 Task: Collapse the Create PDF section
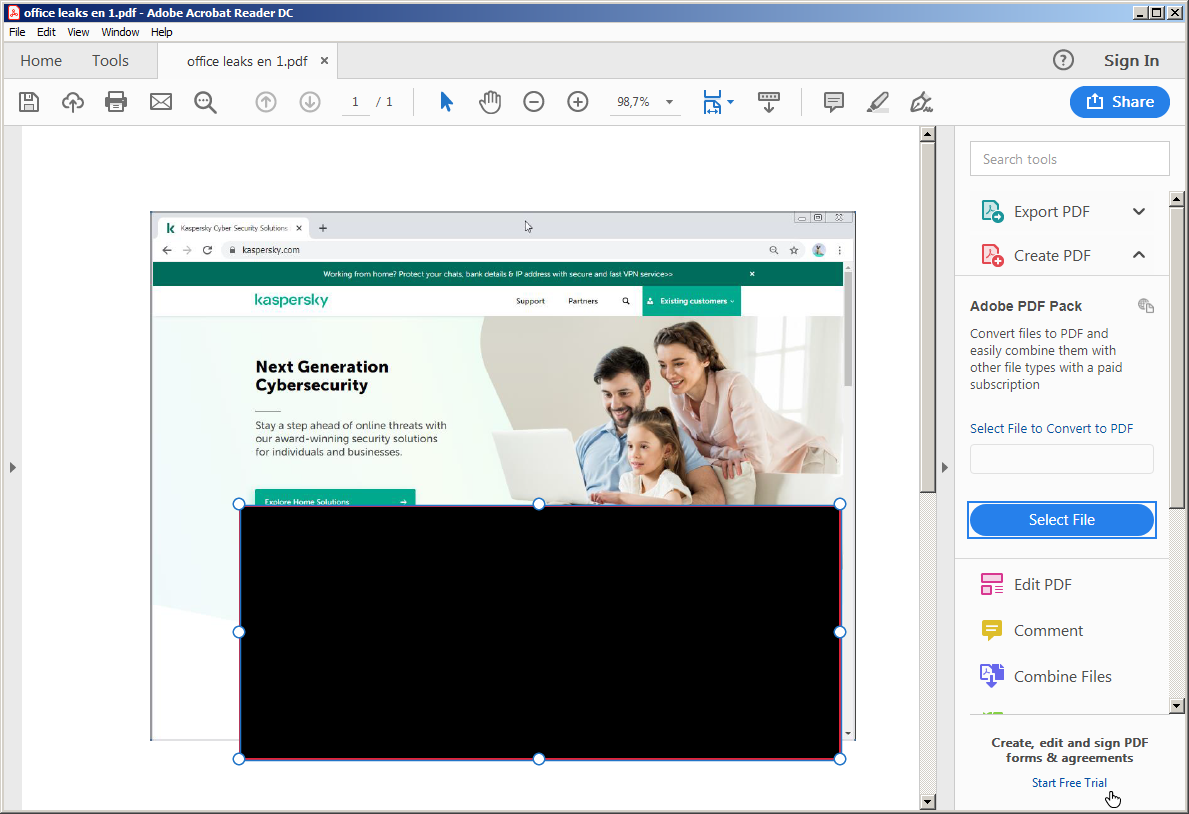tap(1139, 255)
